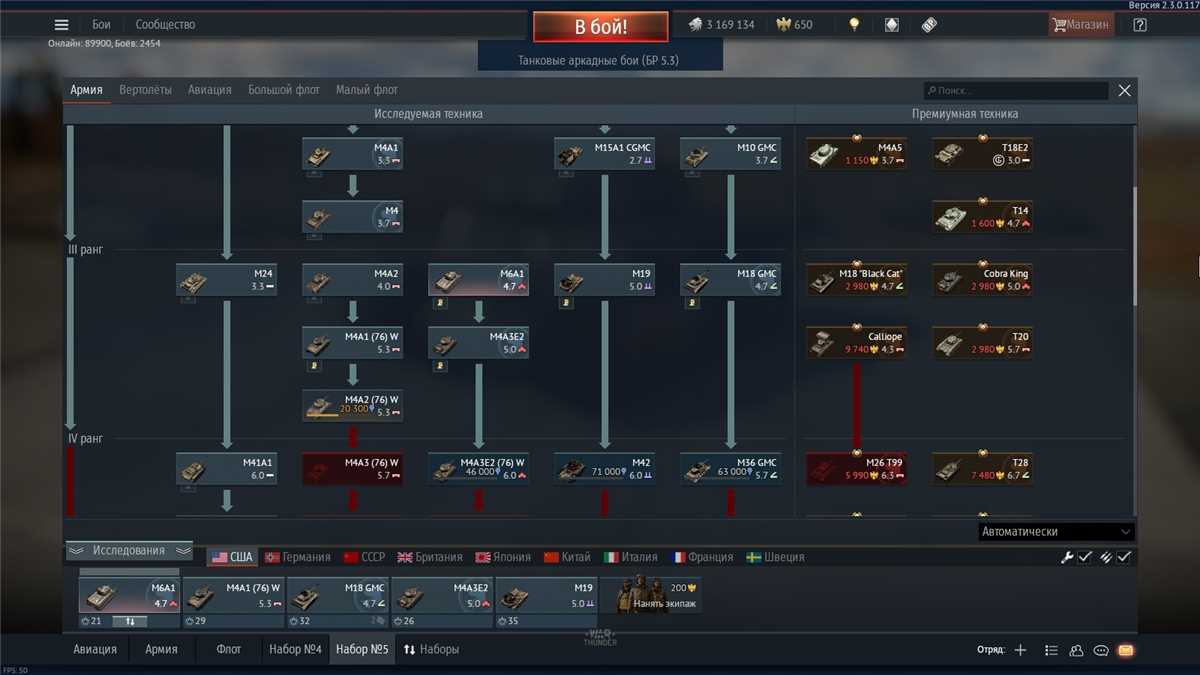Image resolution: width=1200 pixels, height=675 pixels.
Task: Open the help question mark icon
Action: pos(1140,25)
